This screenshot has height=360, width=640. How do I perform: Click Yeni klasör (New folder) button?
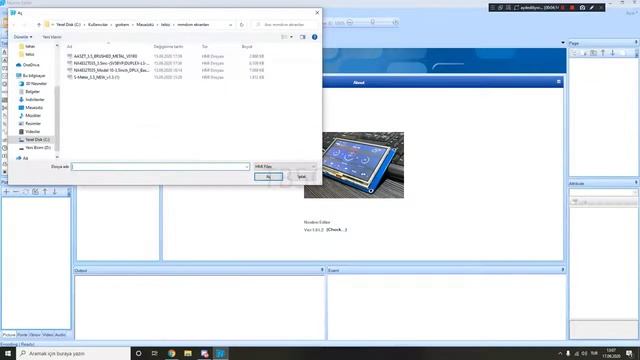52,37
